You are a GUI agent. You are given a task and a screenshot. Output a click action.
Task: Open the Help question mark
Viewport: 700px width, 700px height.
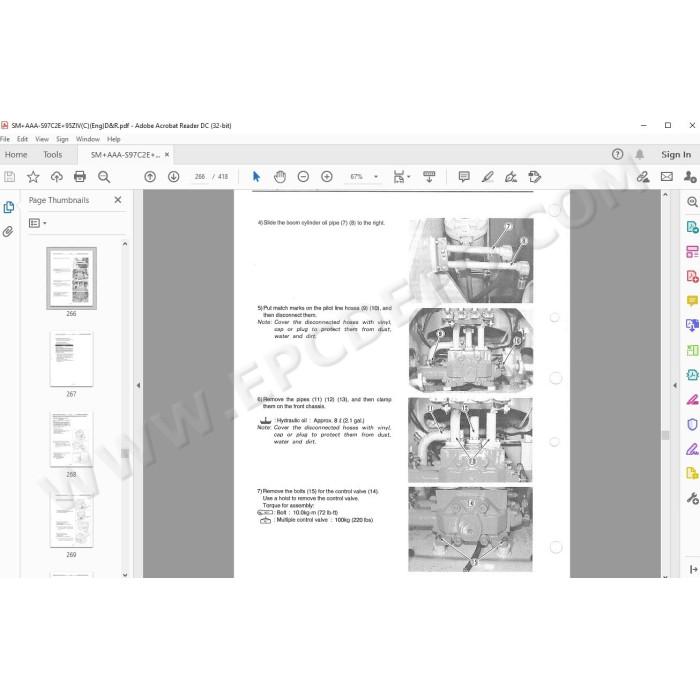pos(617,154)
